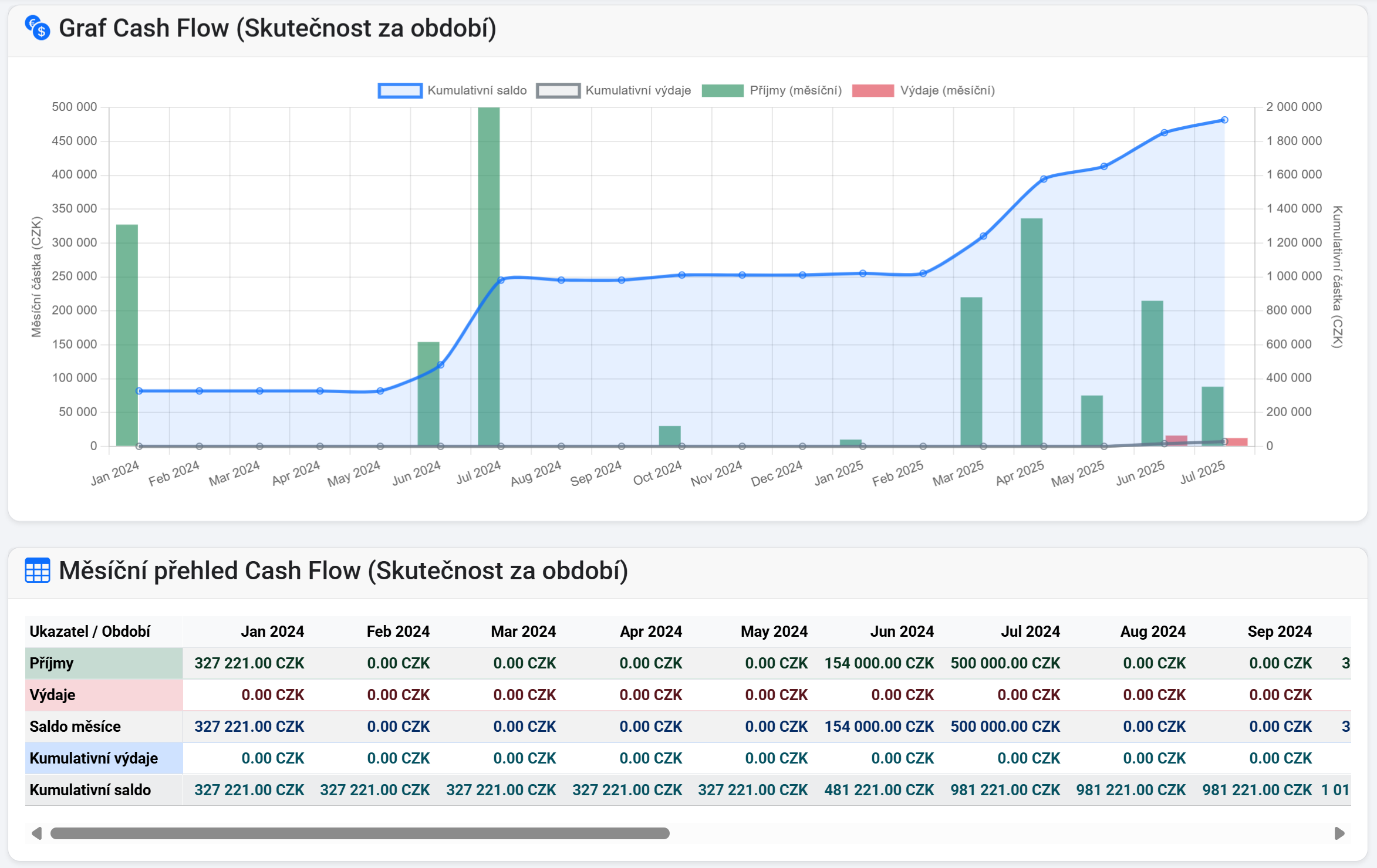1377x868 pixels.
Task: Click the red Výdaje (měsíční) legend swatch
Action: point(873,90)
